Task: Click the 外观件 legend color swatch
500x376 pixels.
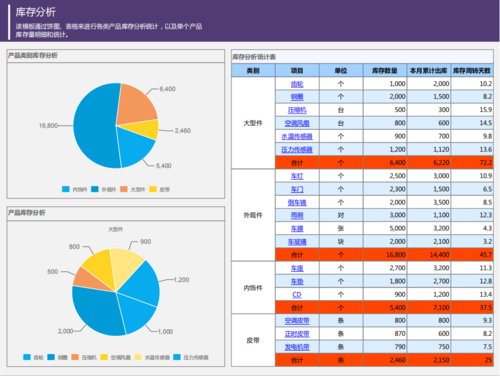Action: click(x=95, y=189)
